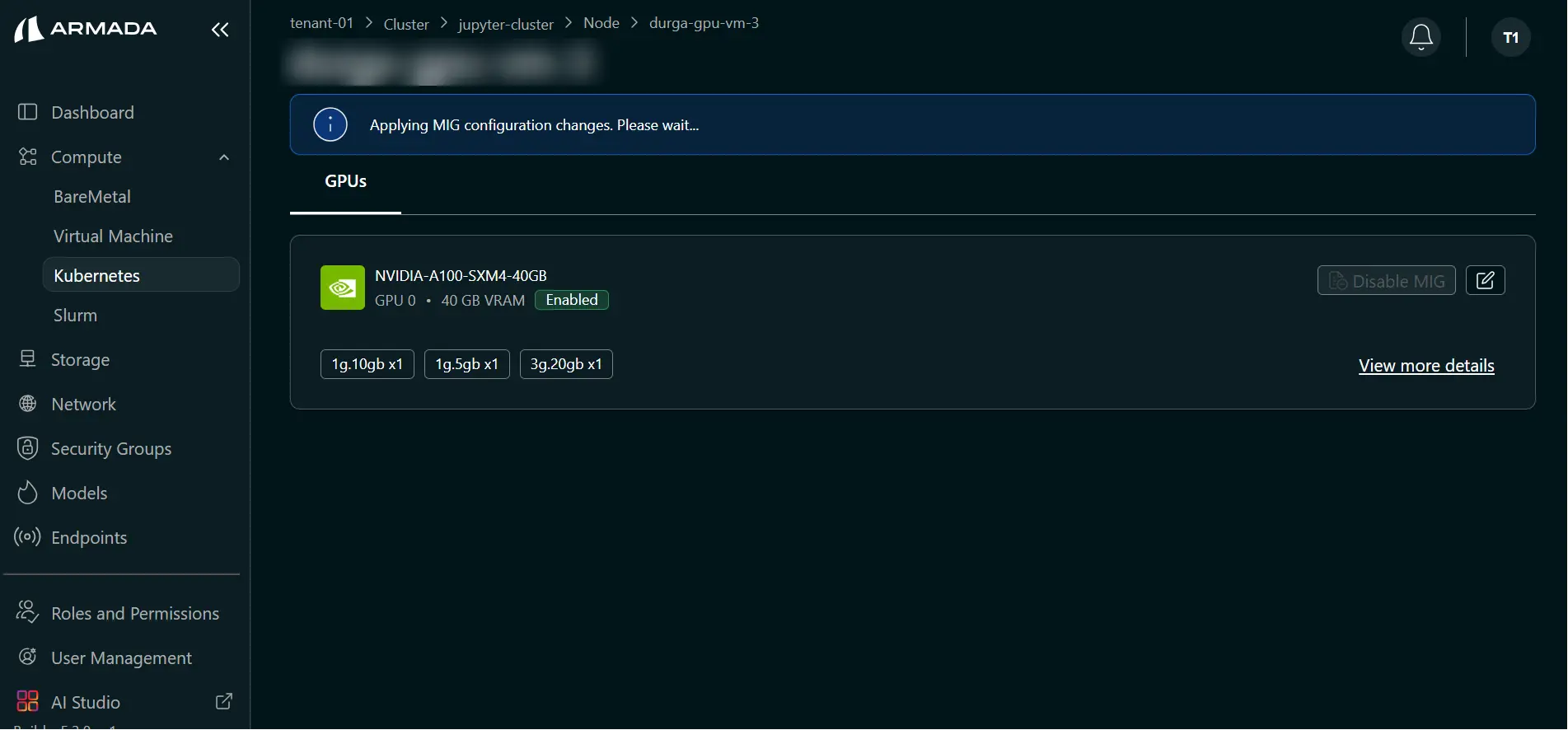Viewport: 1568px width, 730px height.
Task: Collapse the Compute section chevron
Action: pos(224,157)
